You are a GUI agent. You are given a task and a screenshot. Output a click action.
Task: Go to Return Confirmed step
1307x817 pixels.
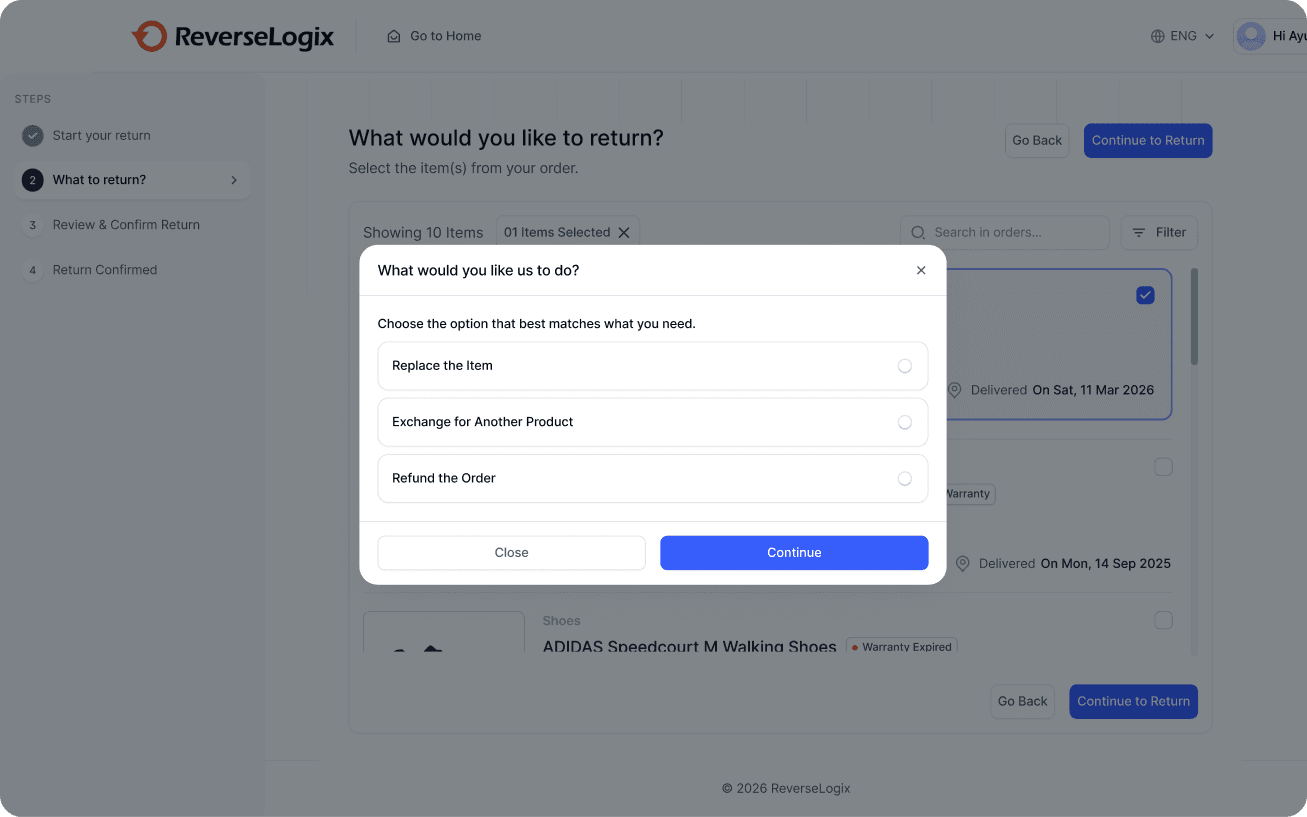[x=105, y=270]
